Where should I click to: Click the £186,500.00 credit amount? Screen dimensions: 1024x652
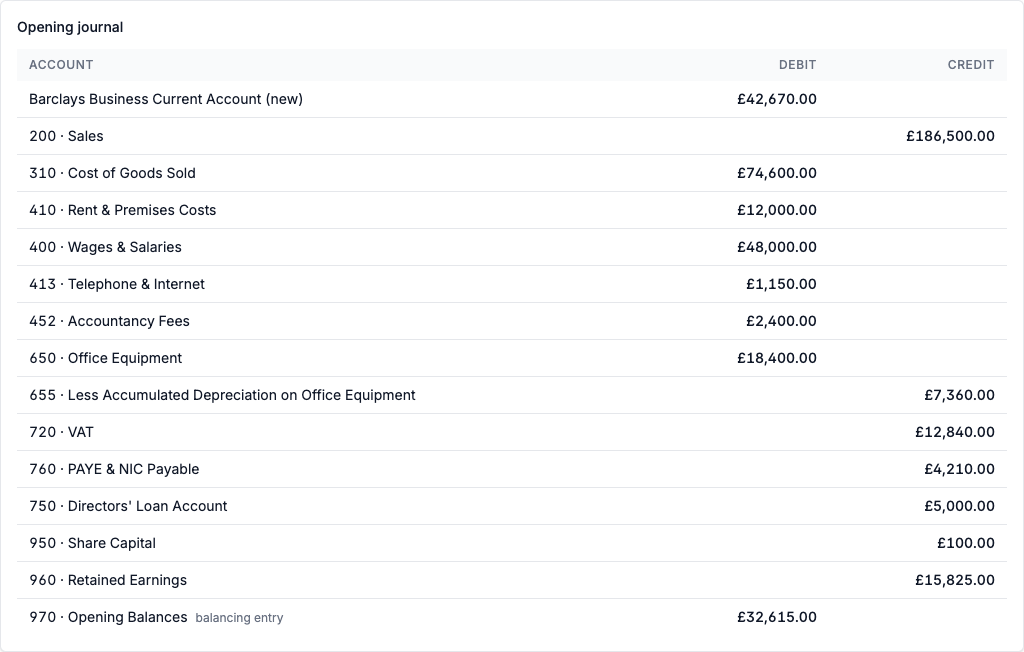[x=950, y=136]
